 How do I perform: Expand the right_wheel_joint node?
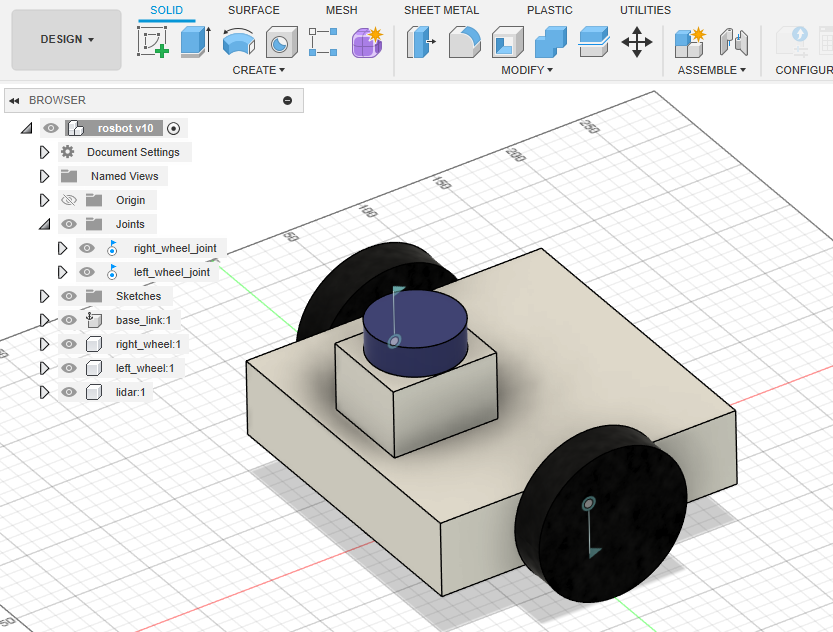point(62,248)
